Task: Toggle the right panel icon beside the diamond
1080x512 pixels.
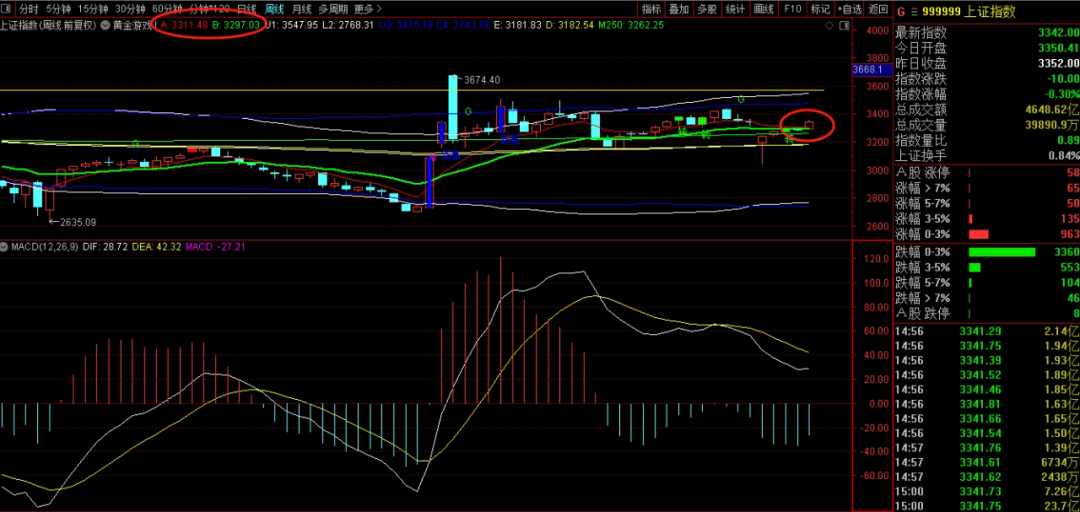Action: click(x=845, y=24)
